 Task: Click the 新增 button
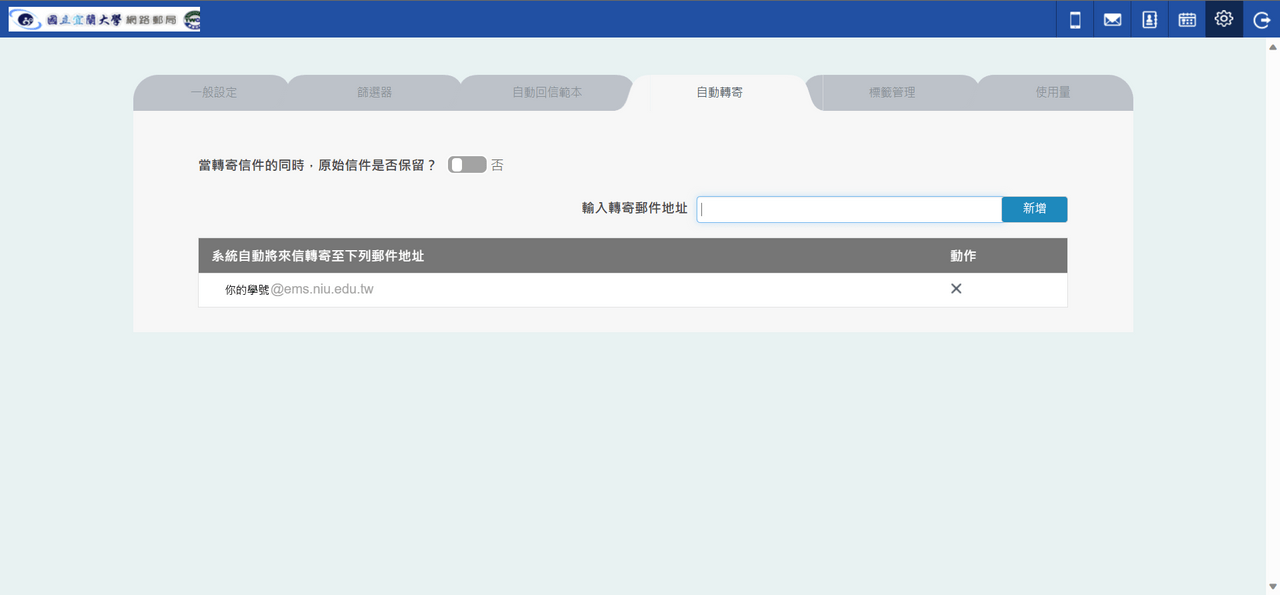1034,209
